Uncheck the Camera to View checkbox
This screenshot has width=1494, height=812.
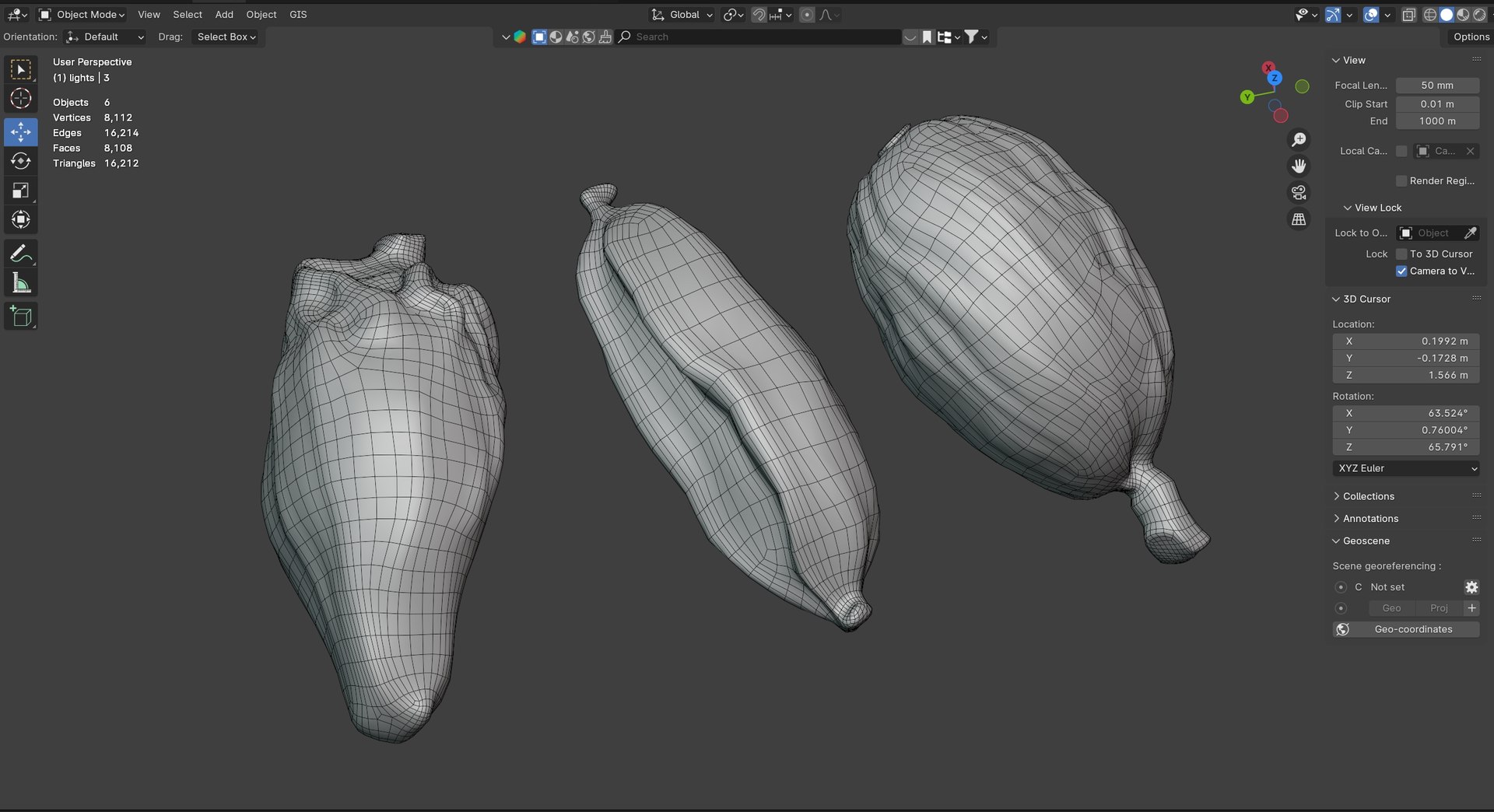pyautogui.click(x=1401, y=271)
